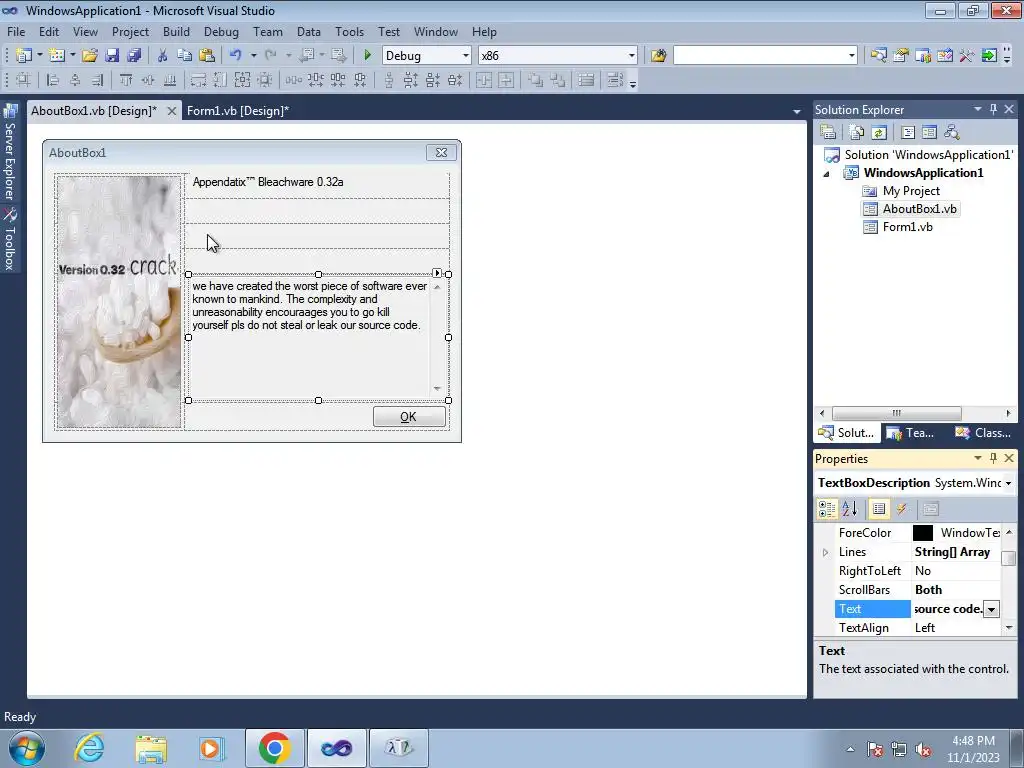Image resolution: width=1024 pixels, height=768 pixels.
Task: Save the current file with the floppy icon
Action: click(112, 56)
